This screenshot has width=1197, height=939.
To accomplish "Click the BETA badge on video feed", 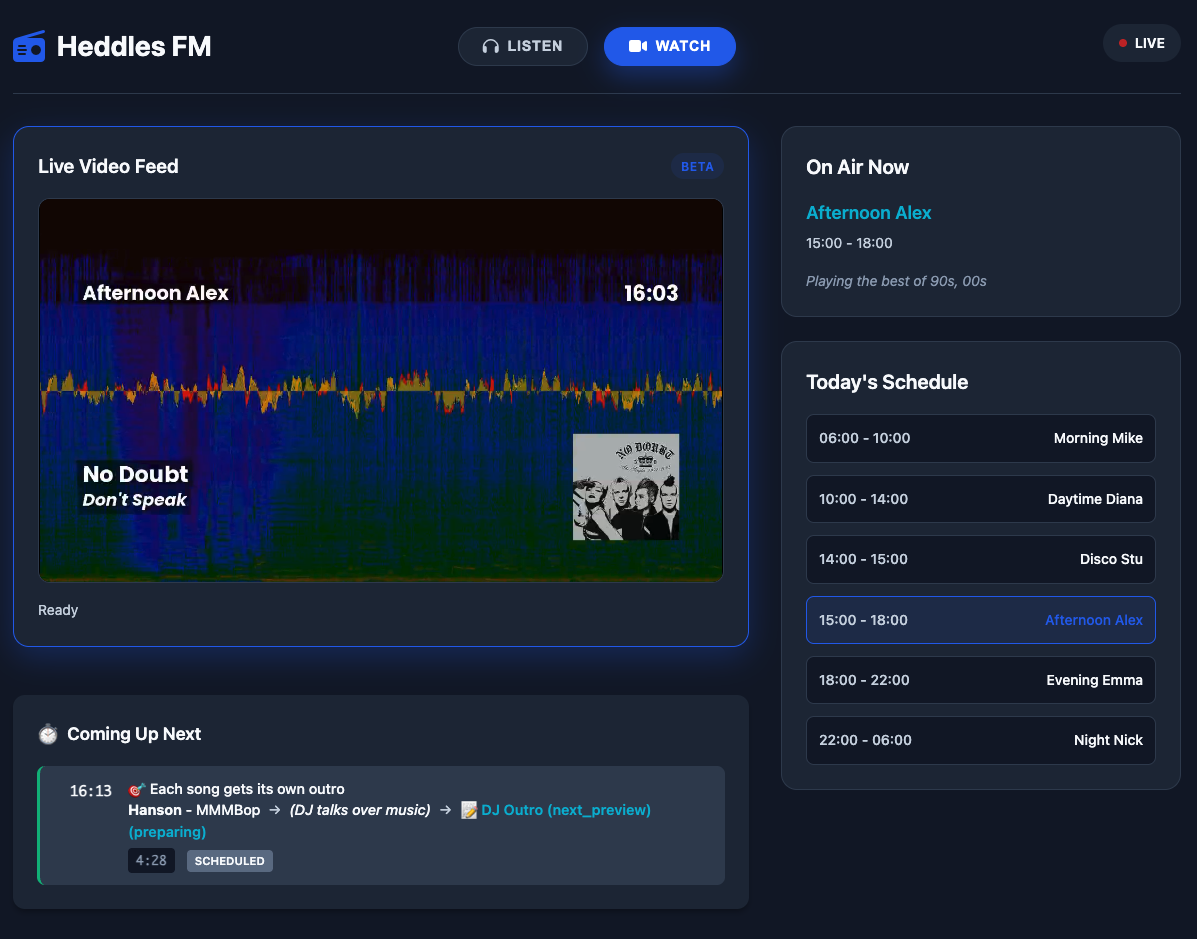I will pos(697,167).
